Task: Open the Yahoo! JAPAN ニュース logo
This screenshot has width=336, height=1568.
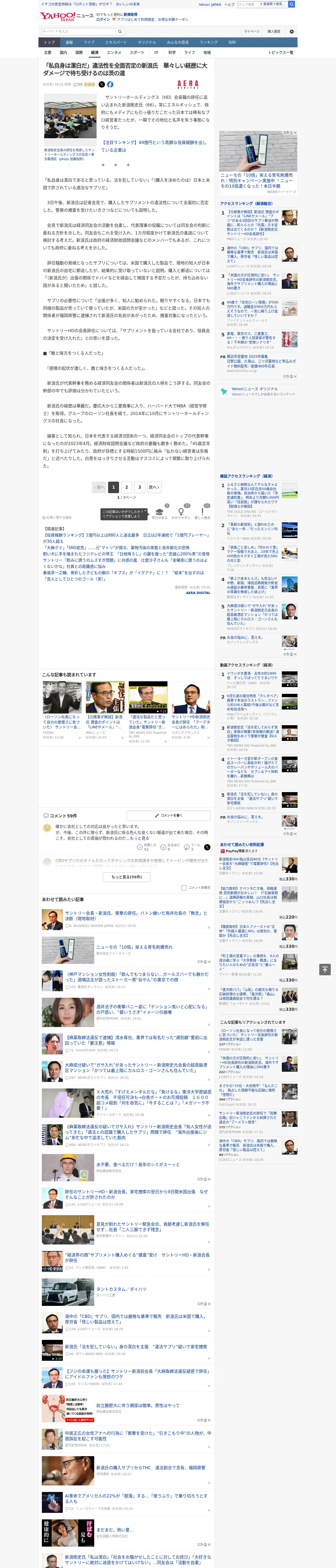Action: pyautogui.click(x=66, y=16)
